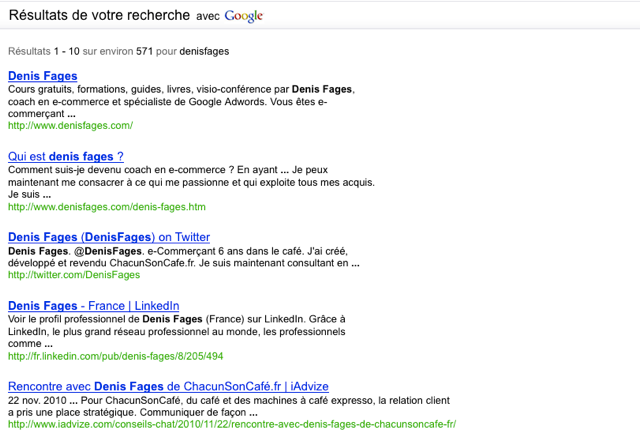The width and height of the screenshot is (640, 430).
Task: Click the iadvize.com conseils-chat URL
Action: (232, 424)
